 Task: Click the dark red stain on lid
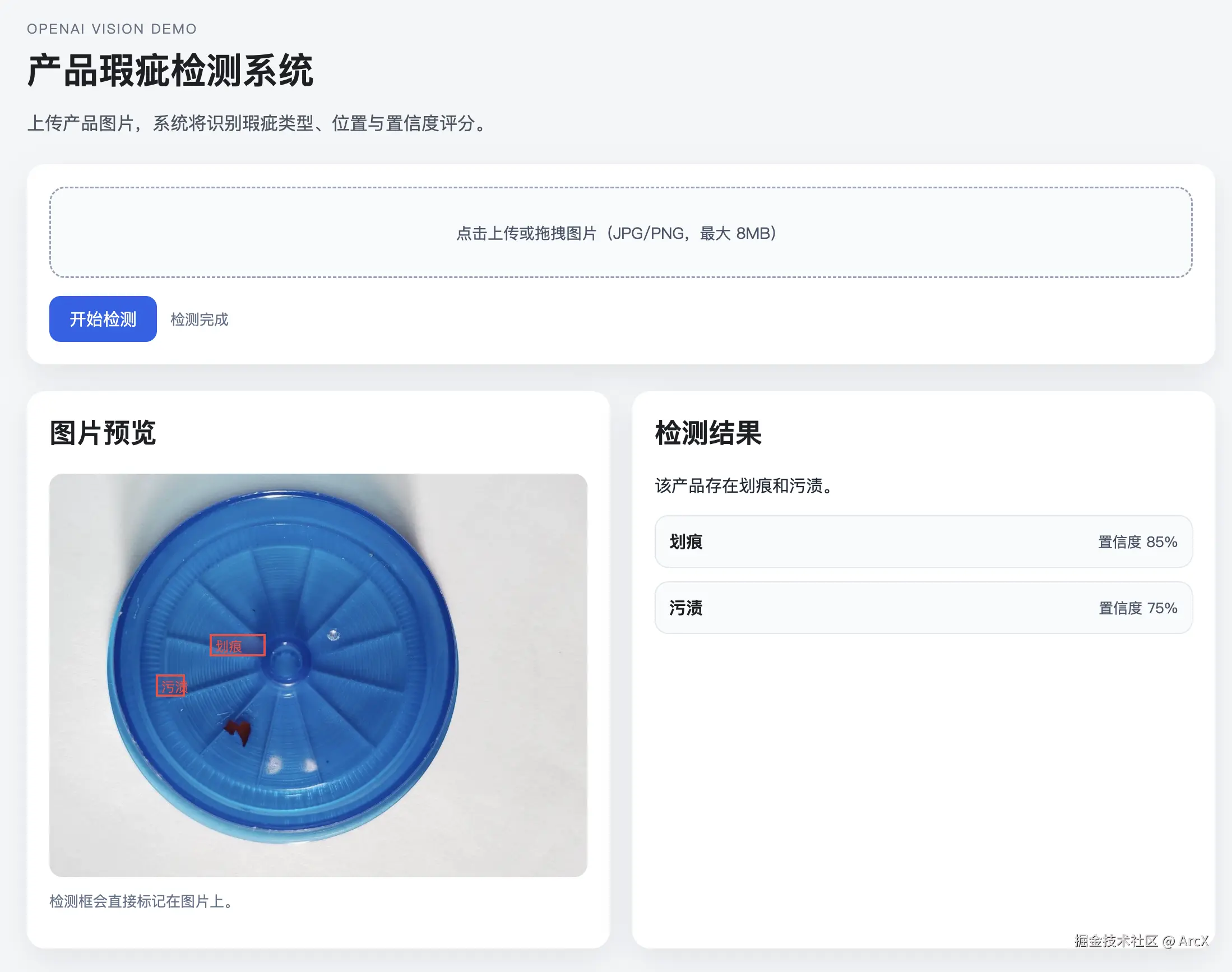tap(239, 730)
